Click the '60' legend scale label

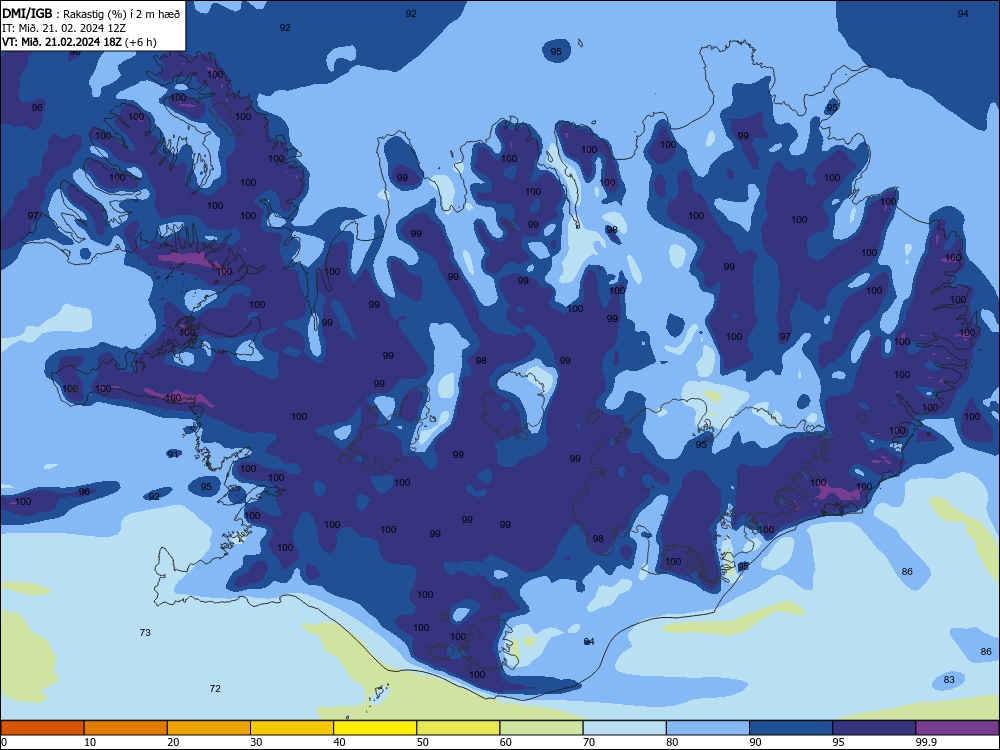click(506, 742)
